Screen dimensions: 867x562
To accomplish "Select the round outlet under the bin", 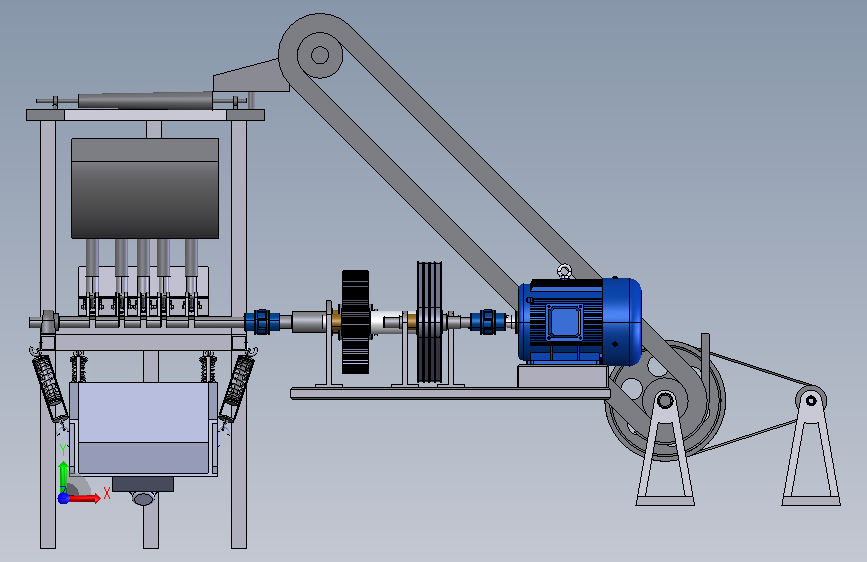I will point(143,498).
